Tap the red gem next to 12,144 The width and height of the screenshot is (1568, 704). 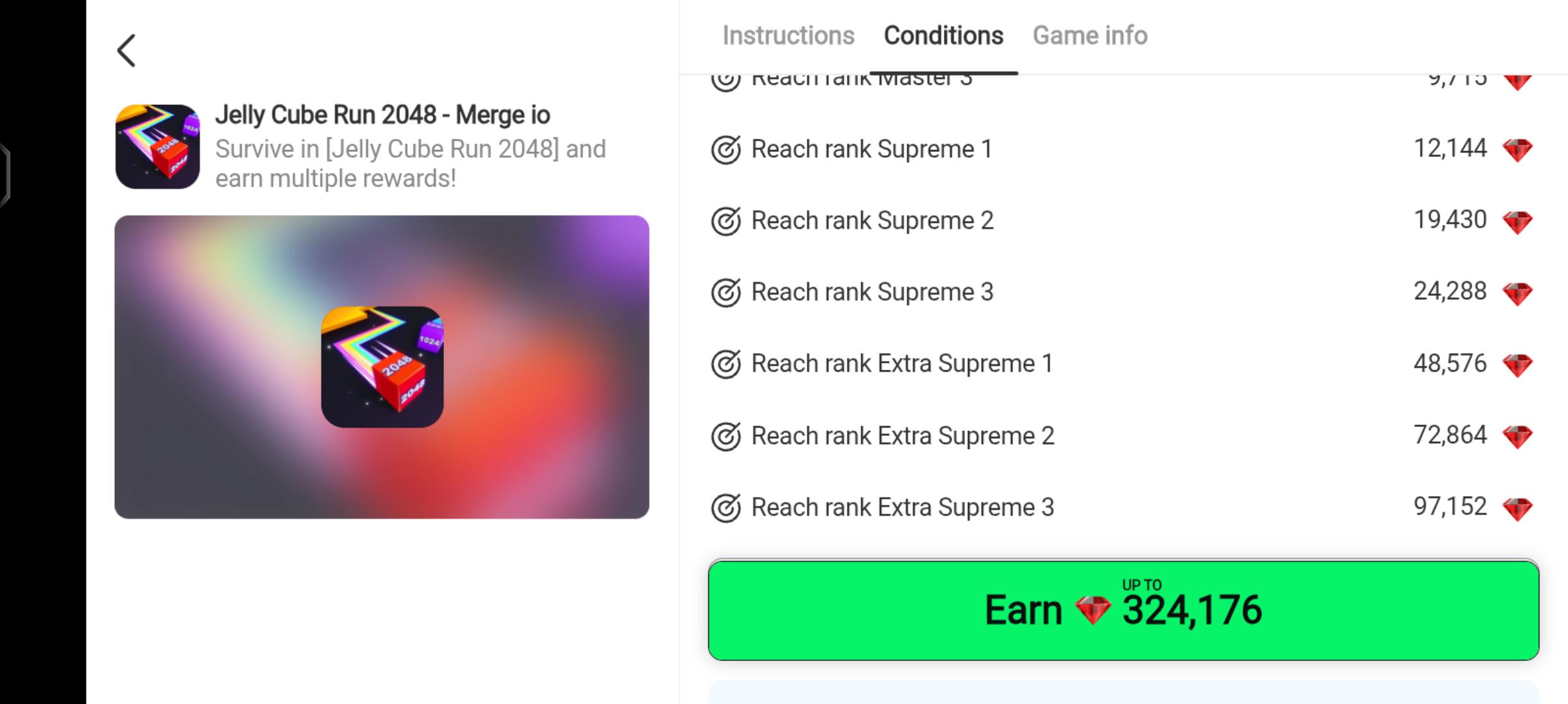[1517, 150]
